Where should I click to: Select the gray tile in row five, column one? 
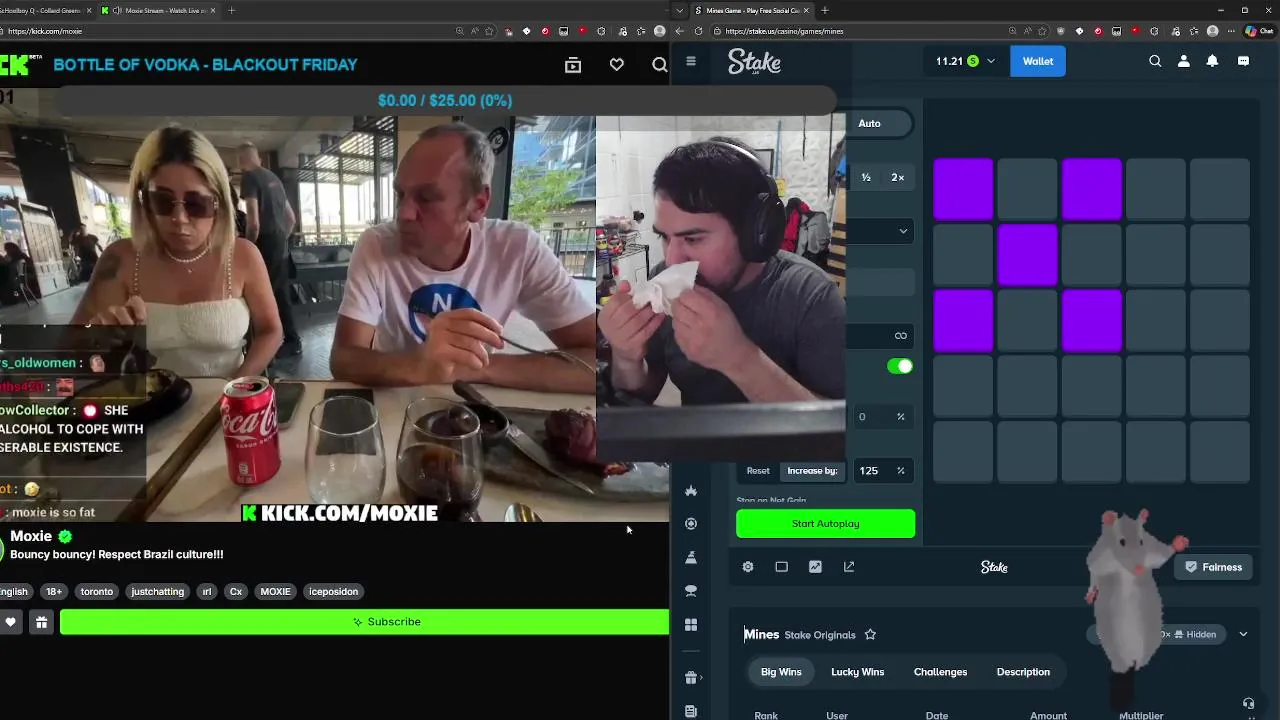pos(963,453)
